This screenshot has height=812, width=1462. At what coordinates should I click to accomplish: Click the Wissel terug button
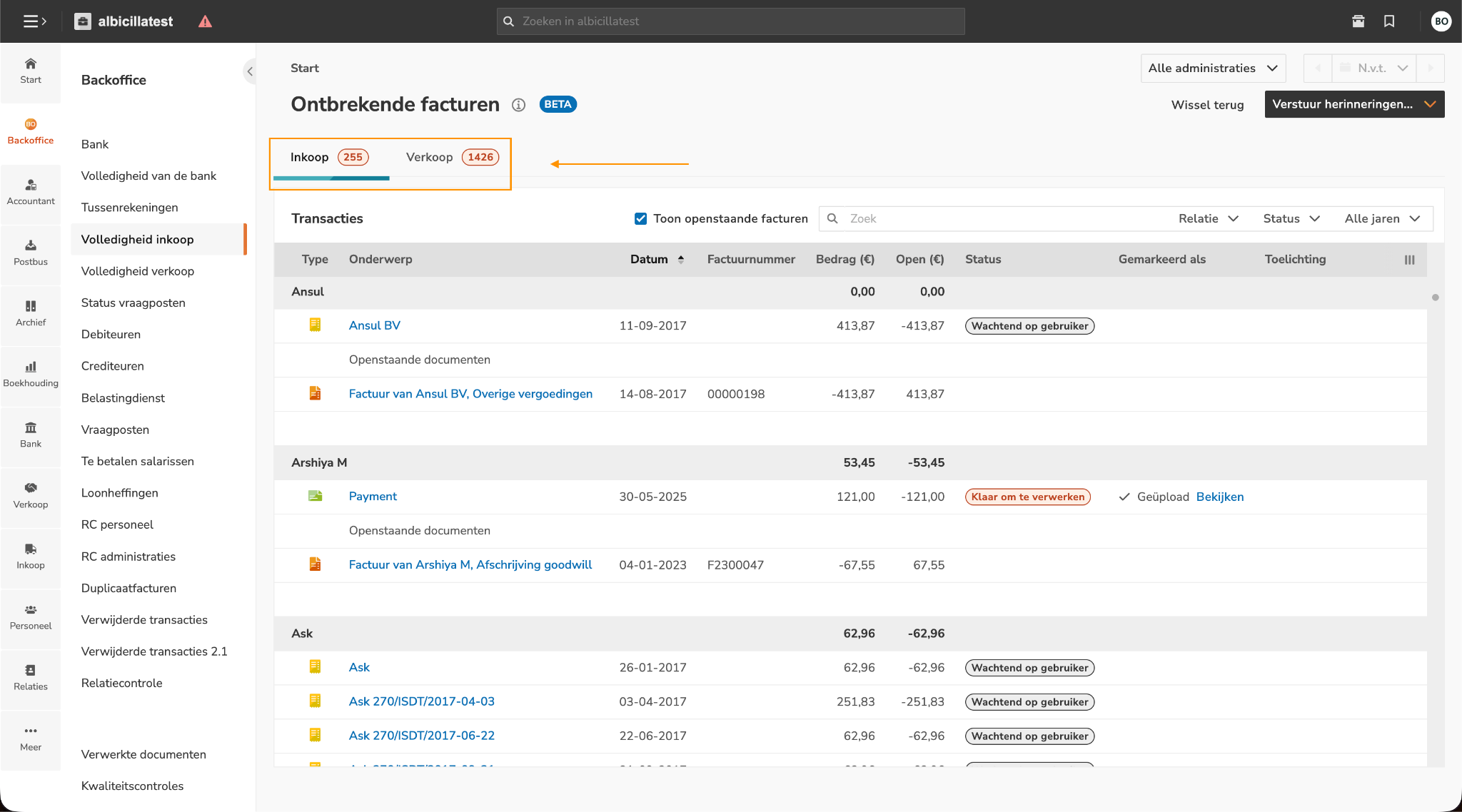click(1207, 105)
